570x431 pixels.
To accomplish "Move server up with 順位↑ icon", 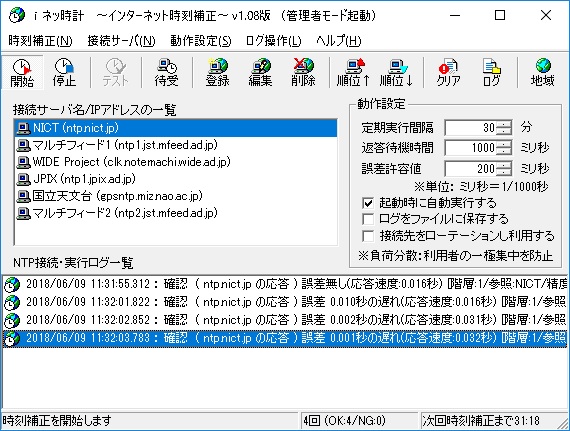I will [353, 72].
